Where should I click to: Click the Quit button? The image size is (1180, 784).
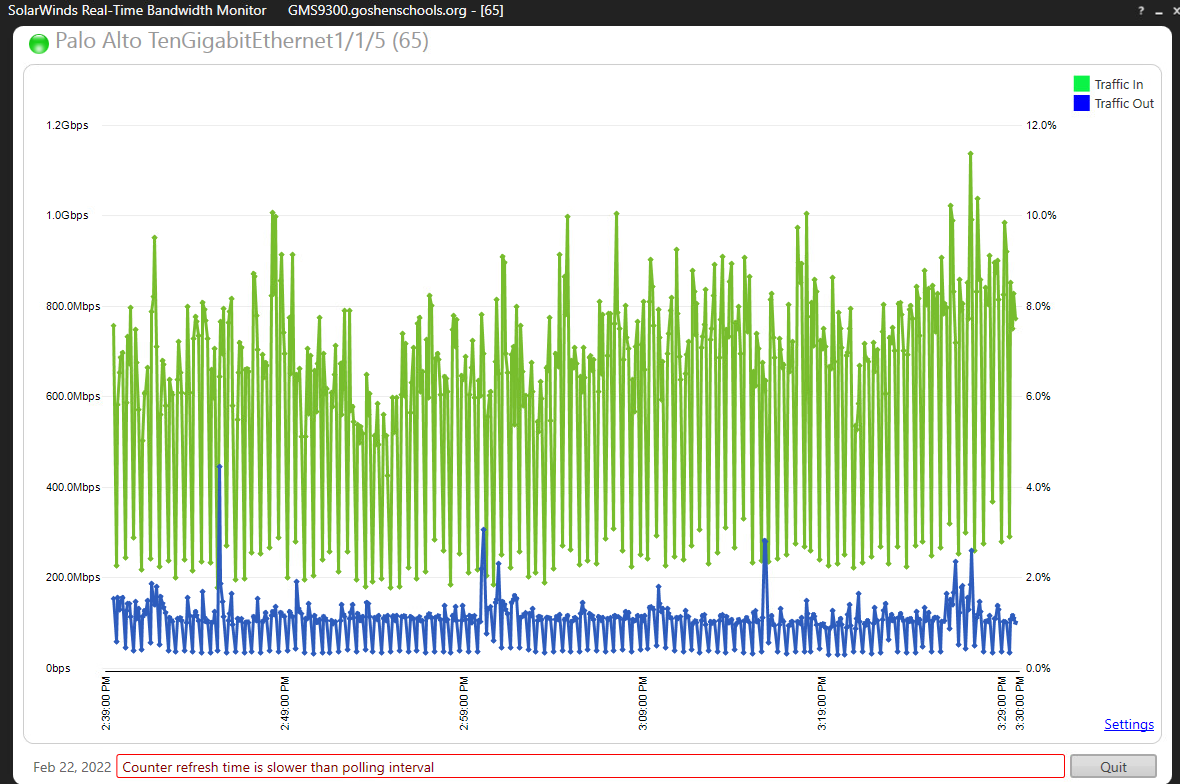(1113, 766)
